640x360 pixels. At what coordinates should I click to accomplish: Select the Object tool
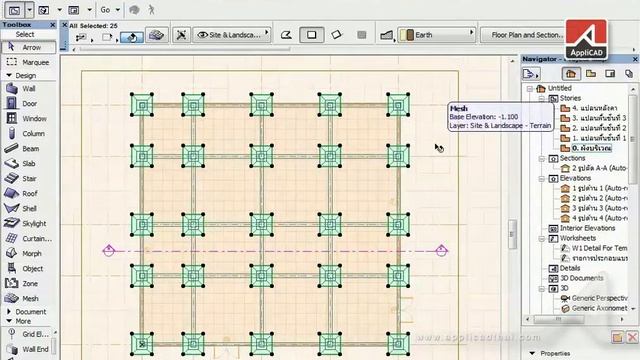click(x=29, y=269)
